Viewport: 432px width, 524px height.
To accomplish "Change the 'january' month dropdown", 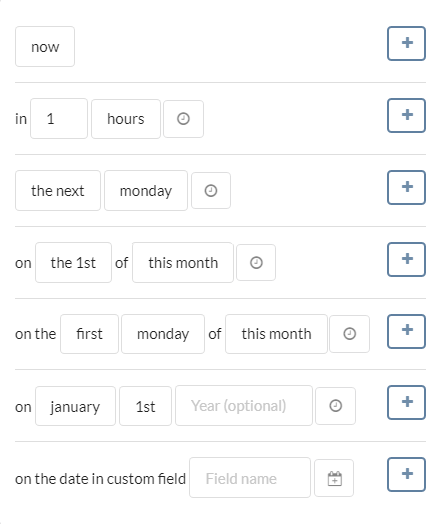I will [76, 406].
